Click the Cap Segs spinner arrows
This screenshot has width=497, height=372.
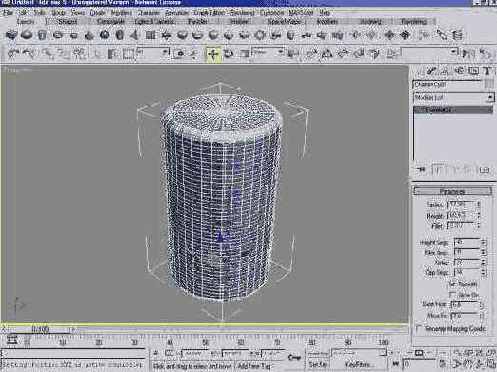[x=484, y=272]
